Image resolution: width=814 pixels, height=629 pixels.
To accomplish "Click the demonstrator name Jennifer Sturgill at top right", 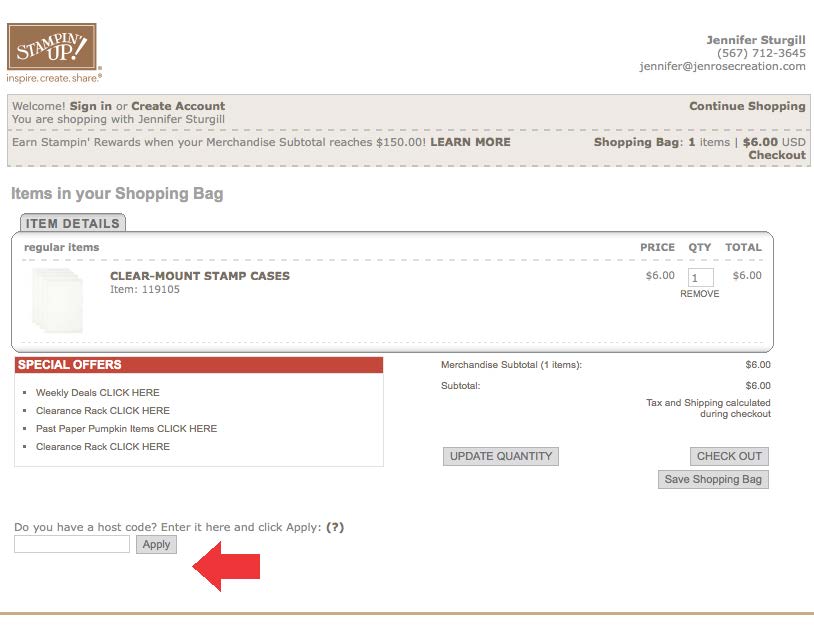I will click(756, 40).
